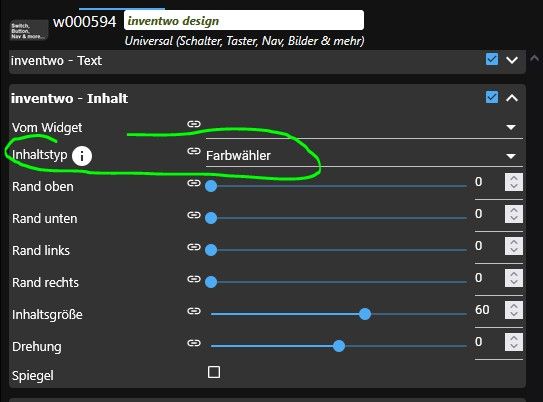Open the Vom Widget dropdown
Screen dimensions: 543x402
(364, 127)
